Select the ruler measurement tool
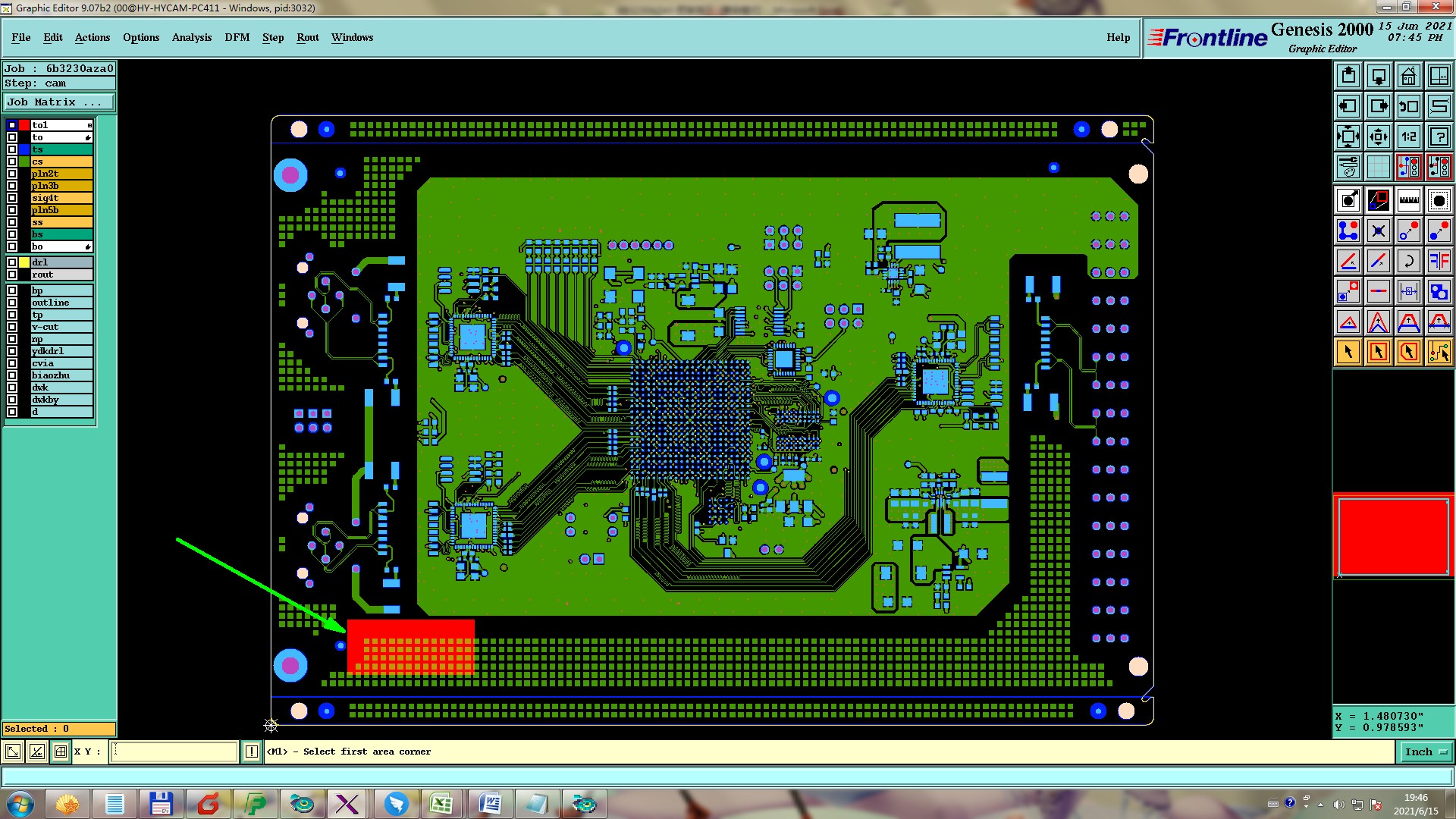Image resolution: width=1456 pixels, height=819 pixels. point(1408,200)
